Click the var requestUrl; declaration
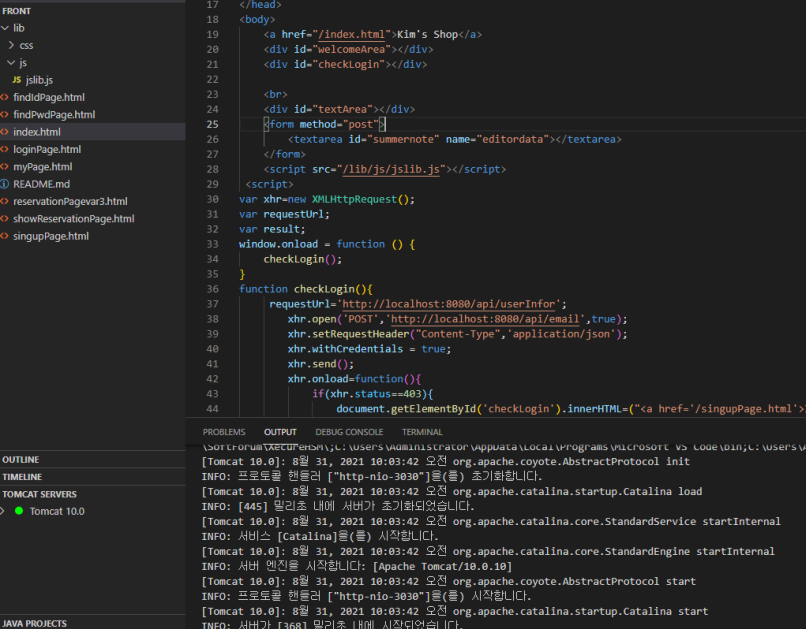The image size is (806, 629). point(284,214)
